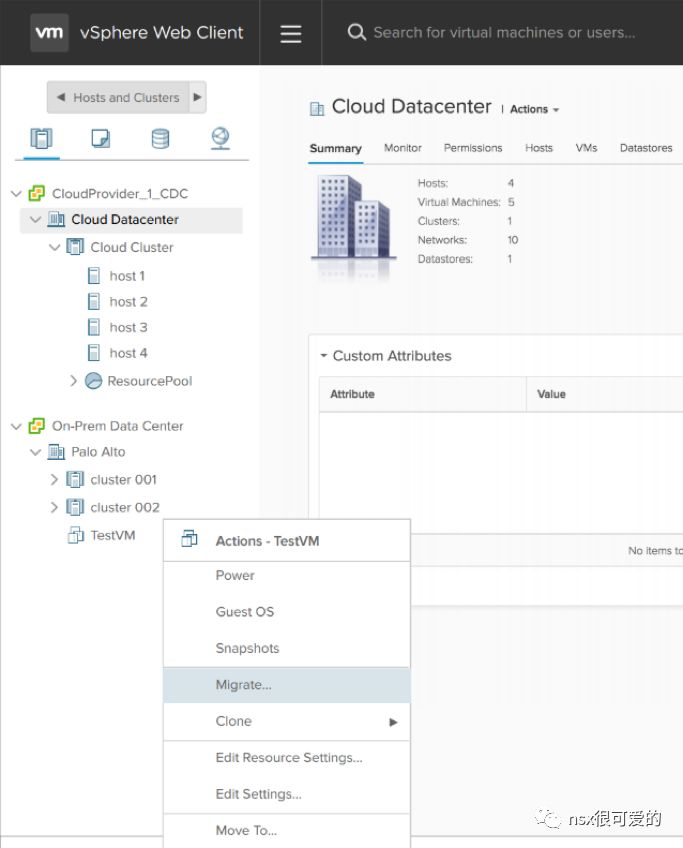The height and width of the screenshot is (848, 683).
Task: Click the host 4 server icon
Action: click(94, 353)
